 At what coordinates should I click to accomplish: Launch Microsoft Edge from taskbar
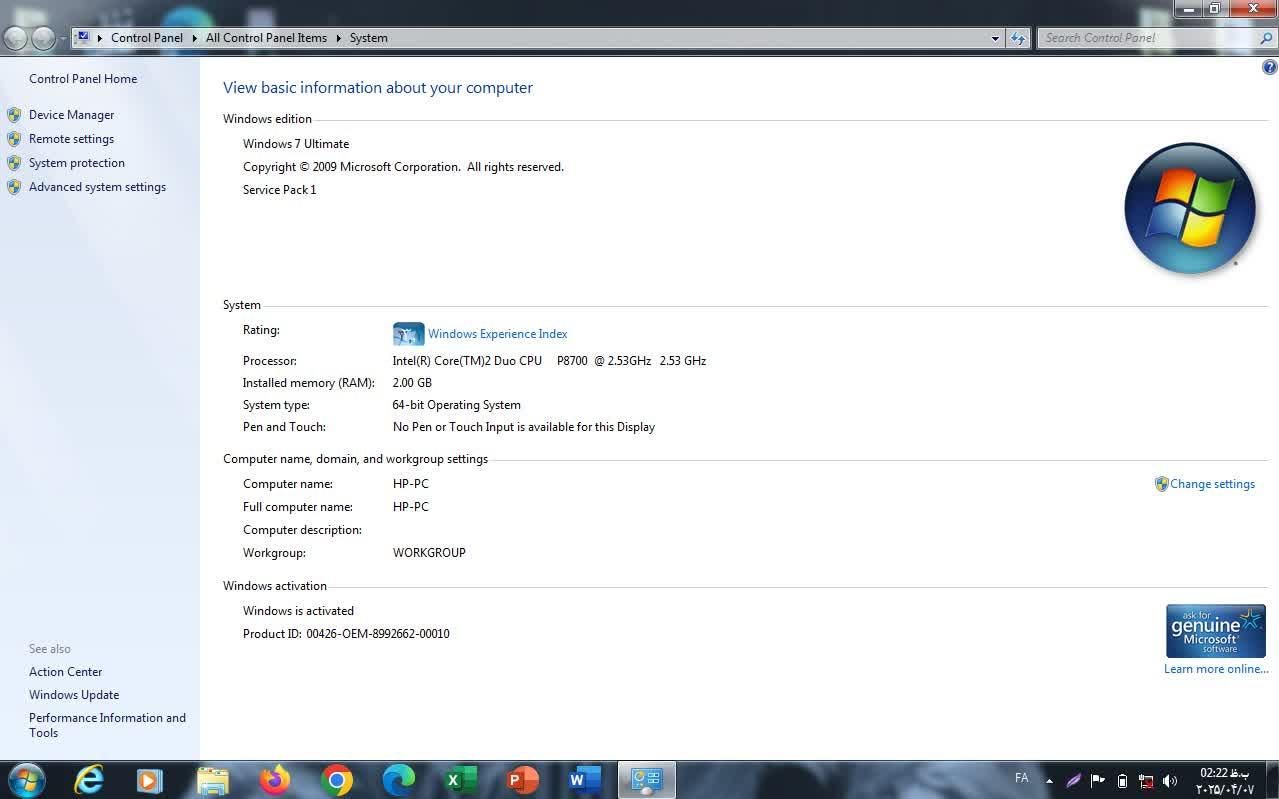pos(399,780)
